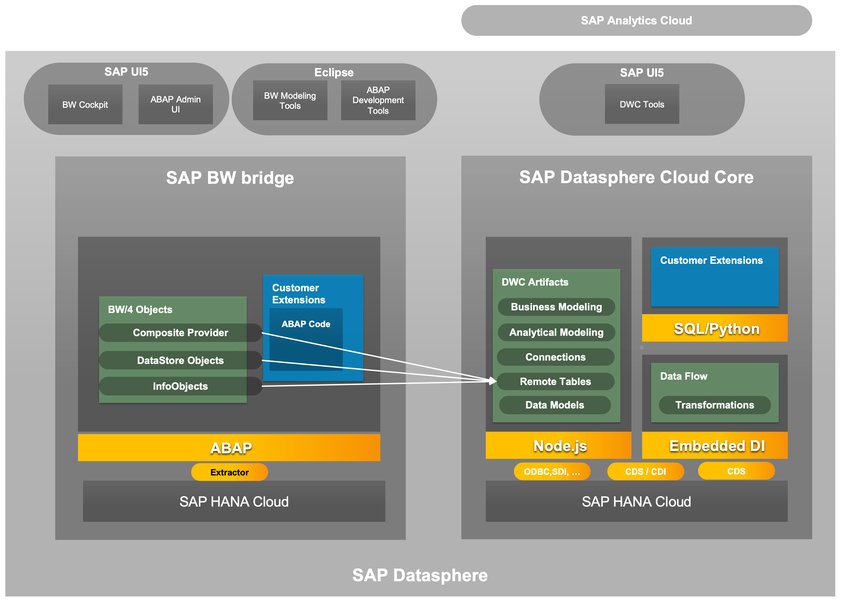Click the orange Embedded DI bar
The height and width of the screenshot is (600, 841).
[715, 446]
